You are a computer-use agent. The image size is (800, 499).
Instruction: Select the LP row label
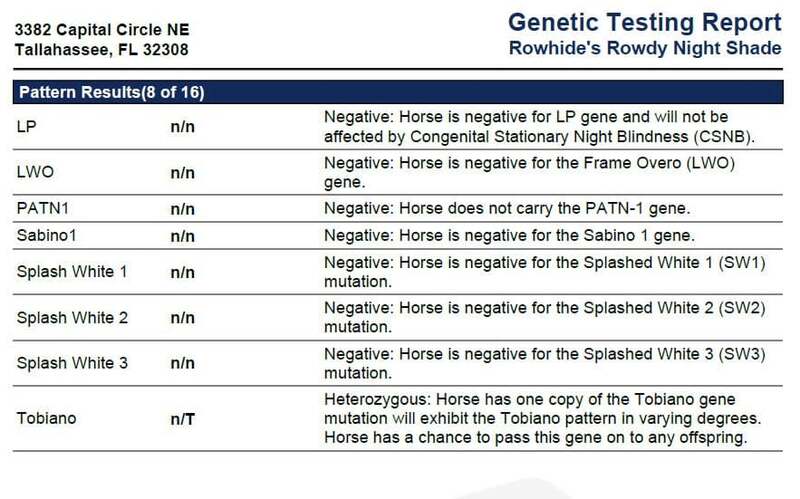(27, 127)
